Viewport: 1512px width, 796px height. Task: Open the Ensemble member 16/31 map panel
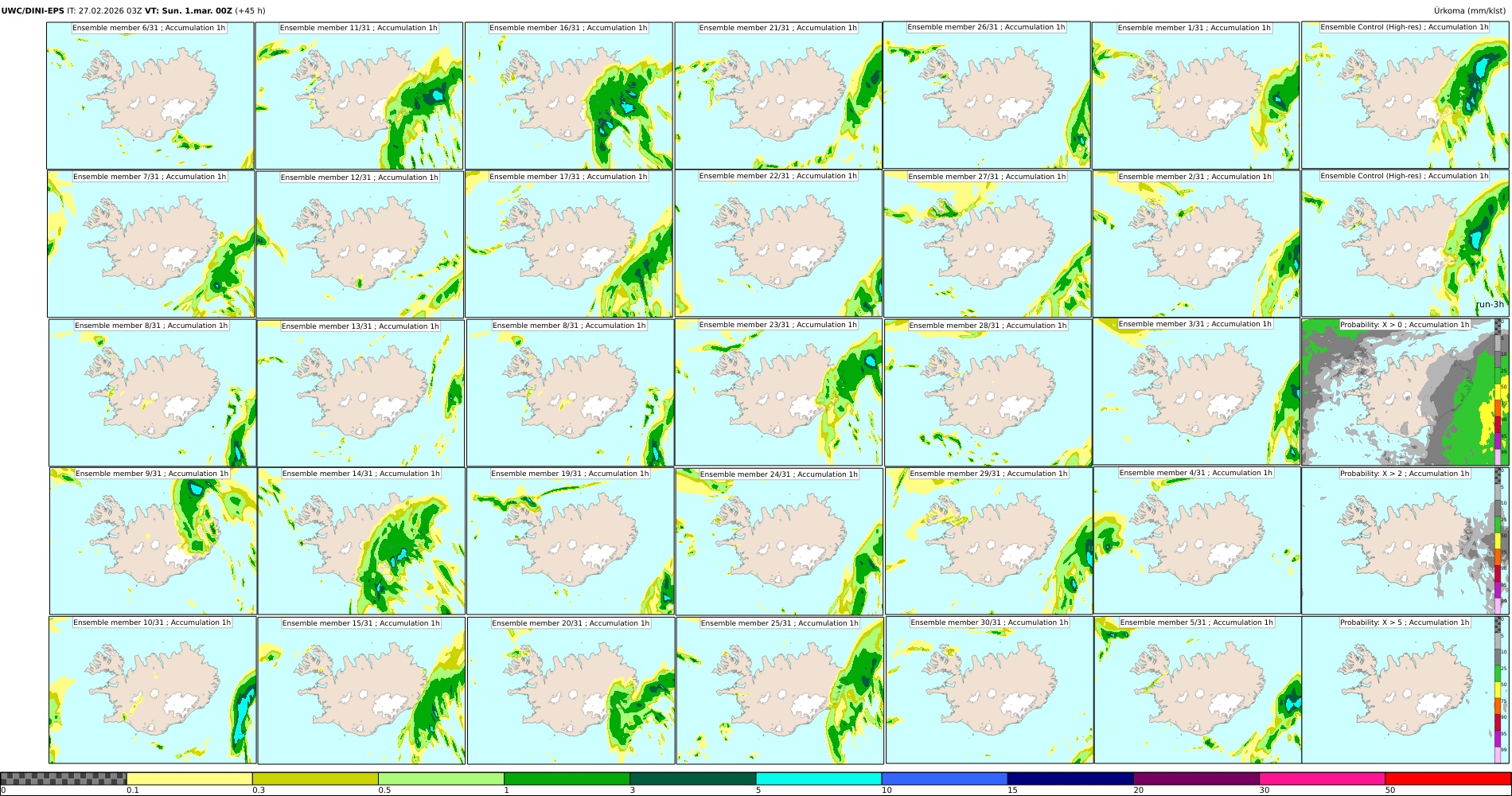pyautogui.click(x=569, y=96)
